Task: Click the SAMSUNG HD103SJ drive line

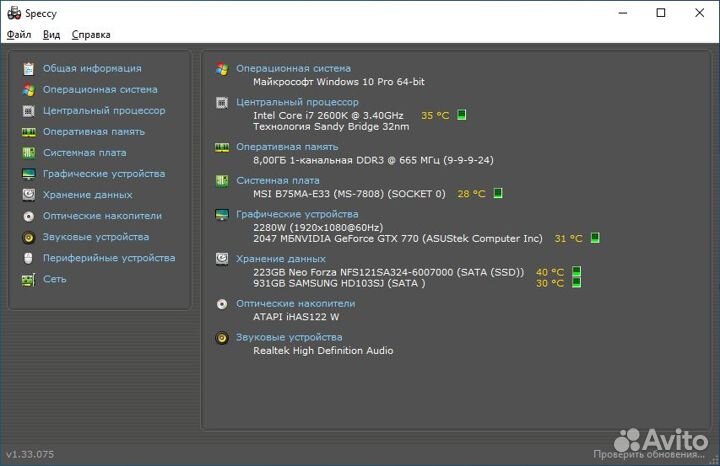Action: pos(339,283)
